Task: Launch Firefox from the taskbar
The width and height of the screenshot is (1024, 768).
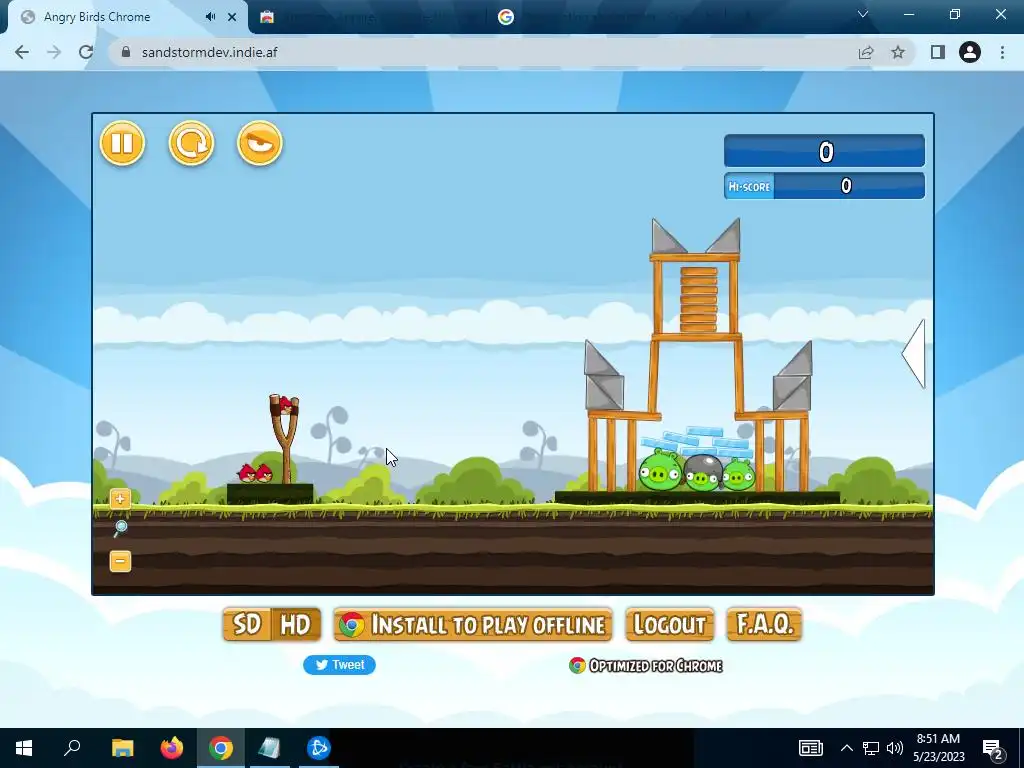Action: [x=172, y=748]
